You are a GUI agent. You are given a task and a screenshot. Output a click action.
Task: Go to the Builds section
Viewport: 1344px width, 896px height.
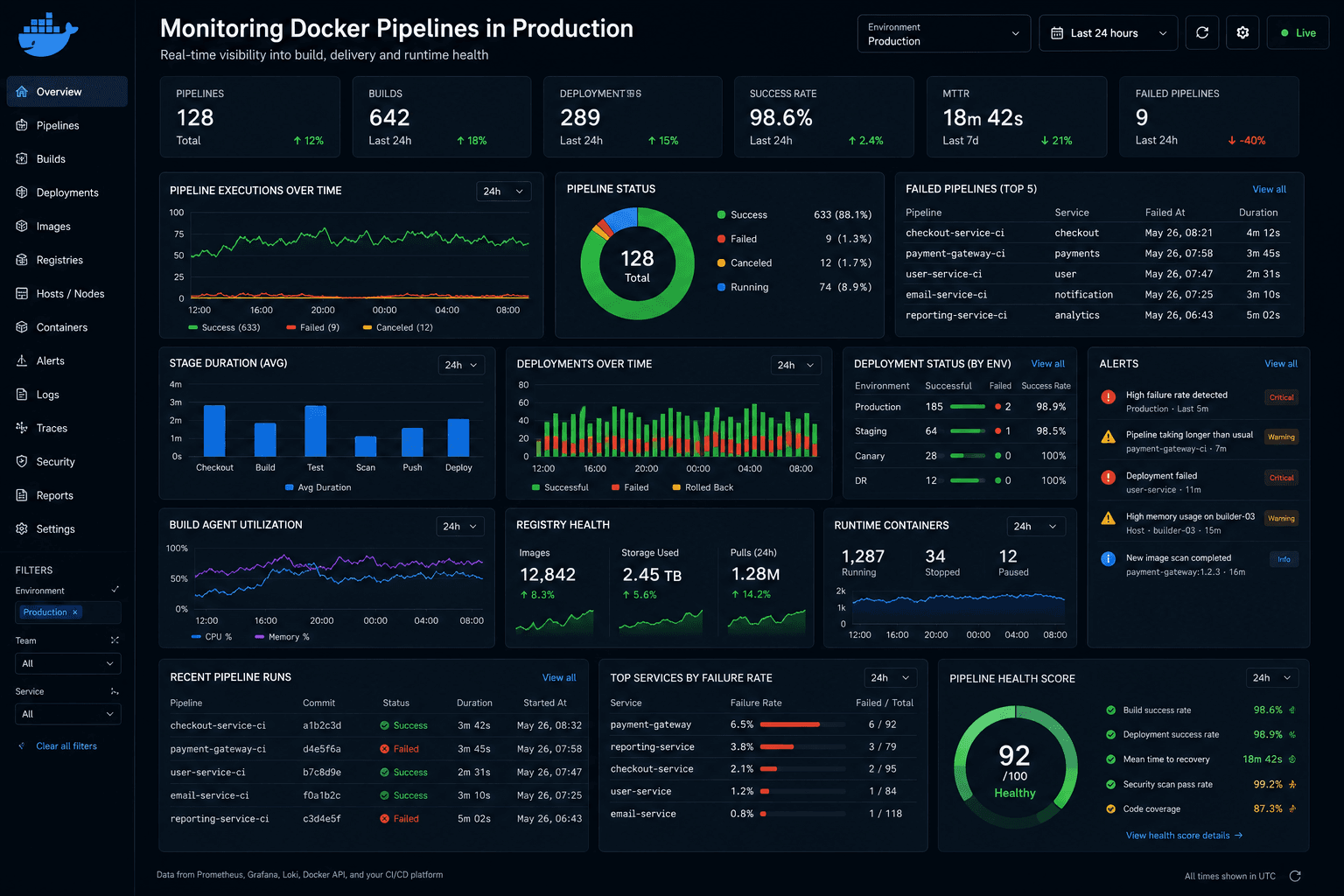click(66, 158)
